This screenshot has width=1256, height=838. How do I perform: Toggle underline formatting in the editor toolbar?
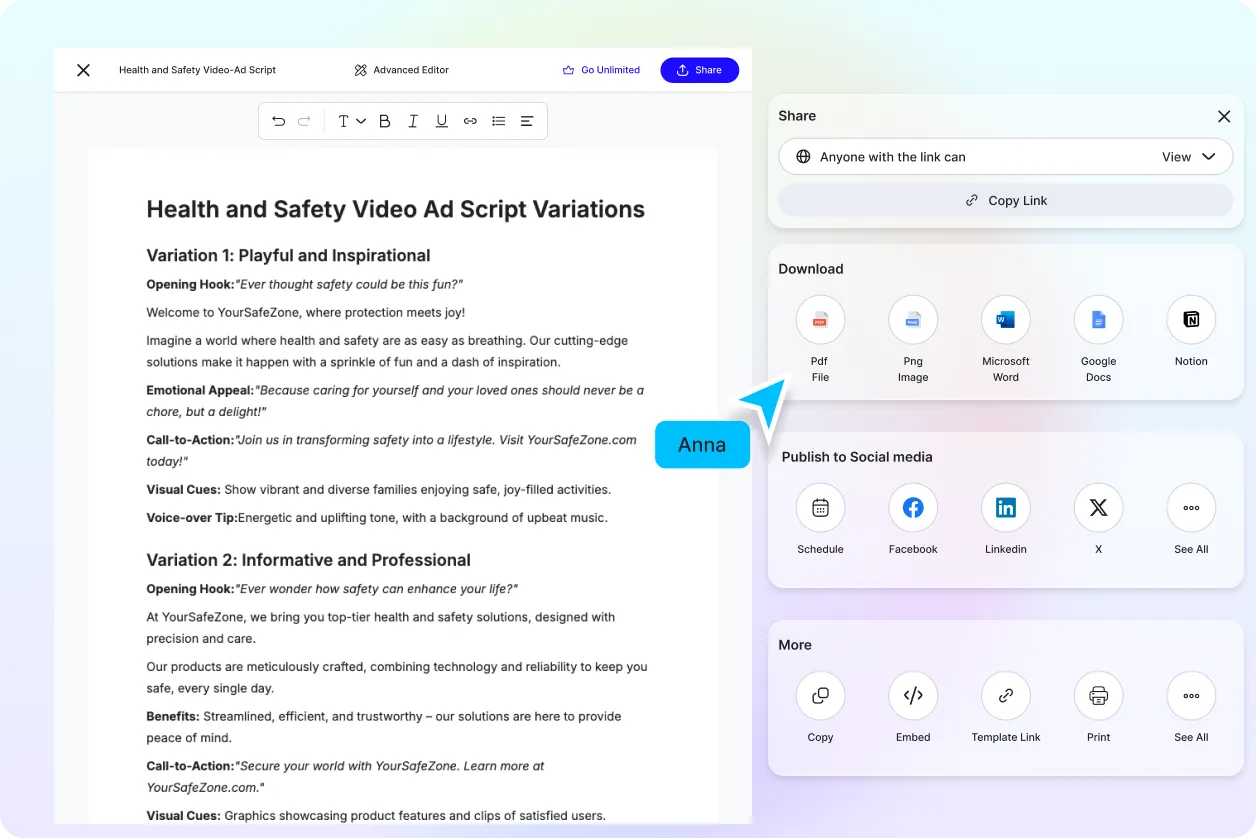click(x=441, y=120)
